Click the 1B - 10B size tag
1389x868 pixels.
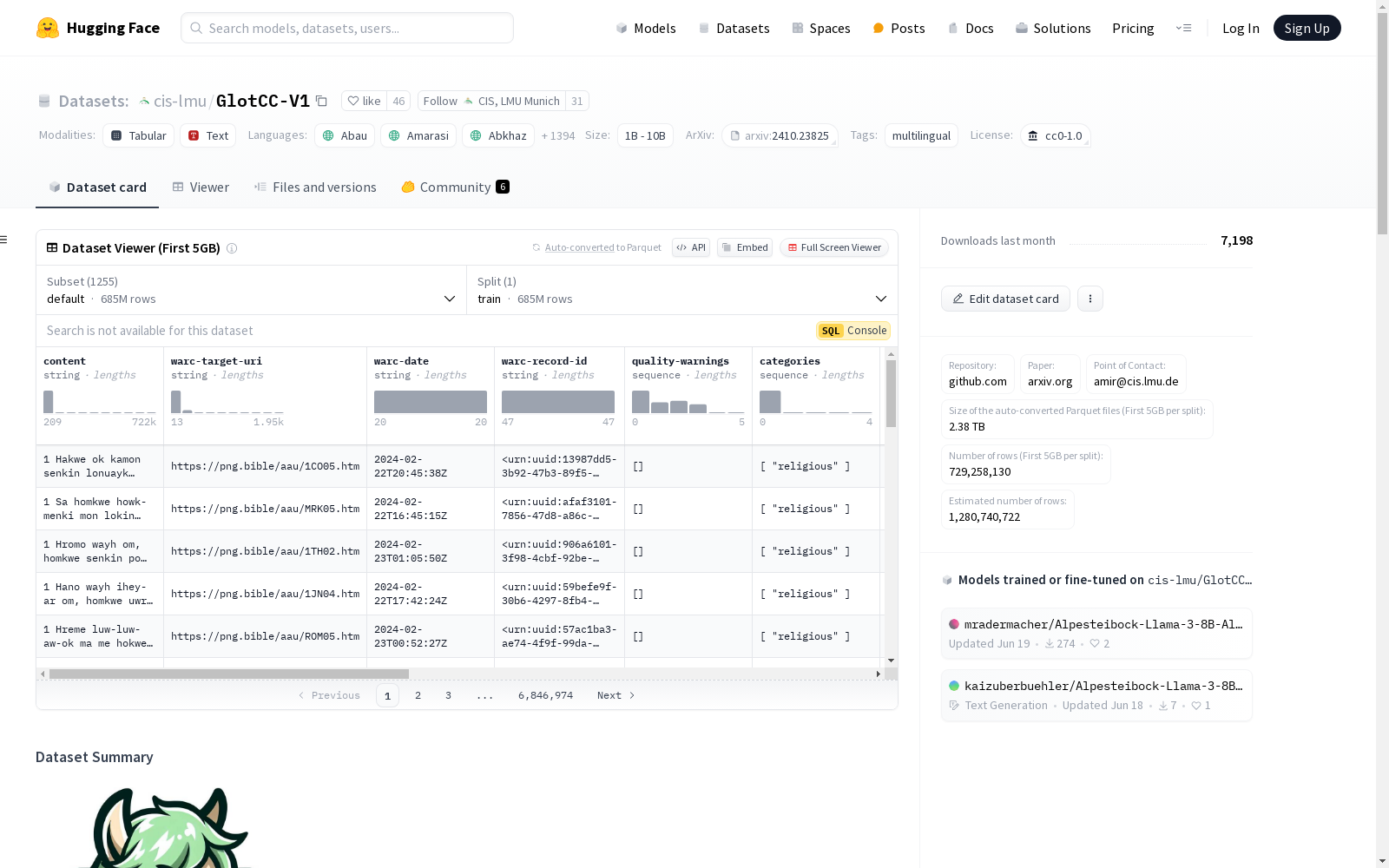[x=645, y=135]
